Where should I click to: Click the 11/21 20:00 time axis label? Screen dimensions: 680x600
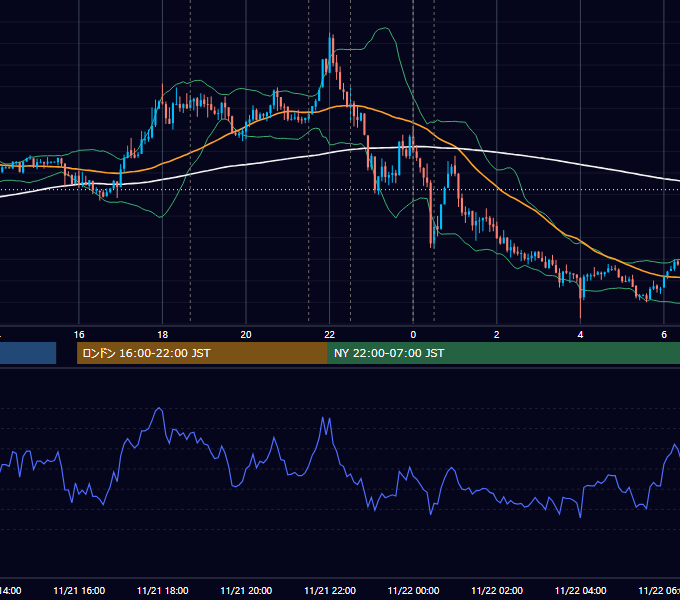(x=246, y=591)
